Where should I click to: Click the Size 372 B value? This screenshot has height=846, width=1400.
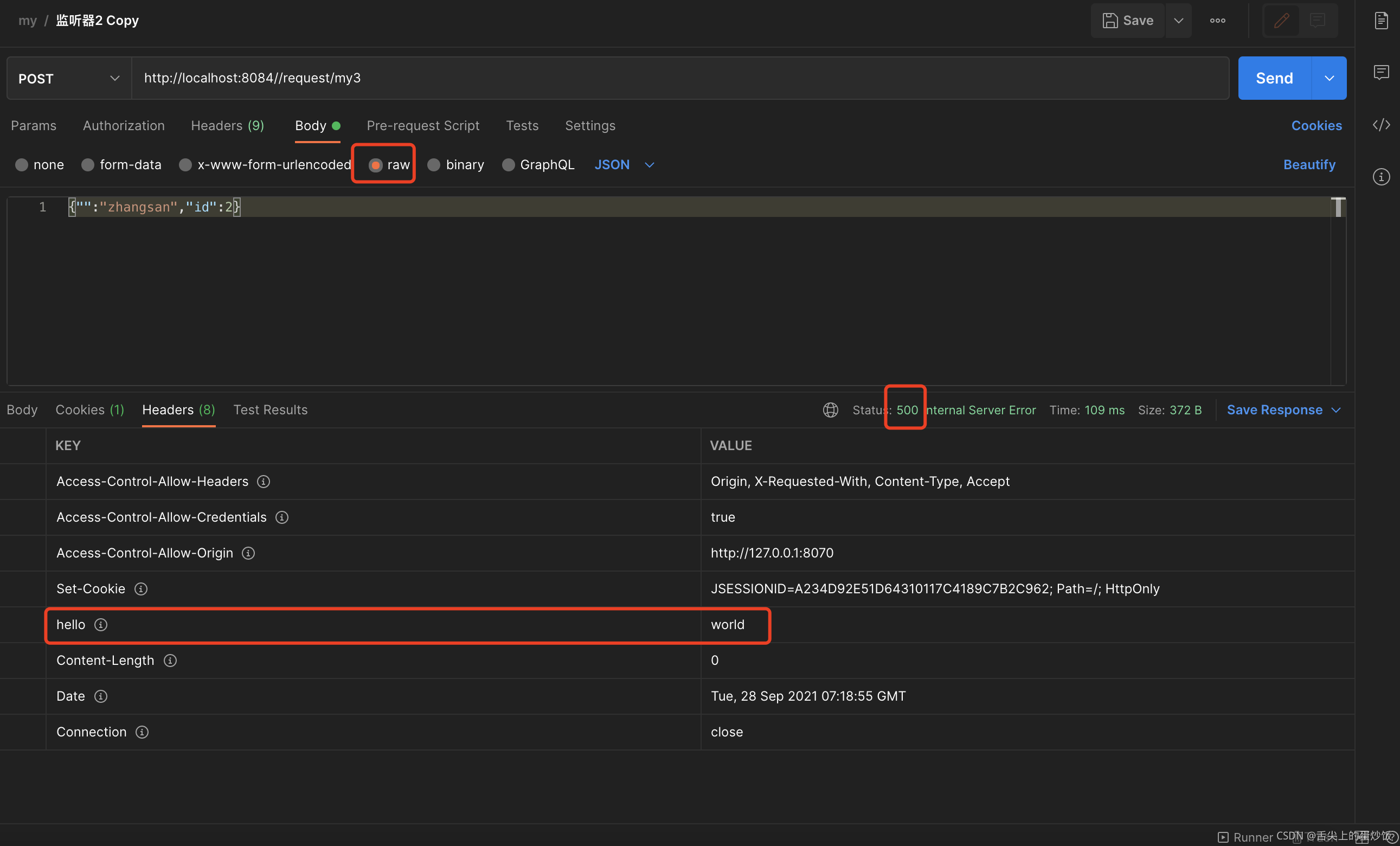(1185, 409)
